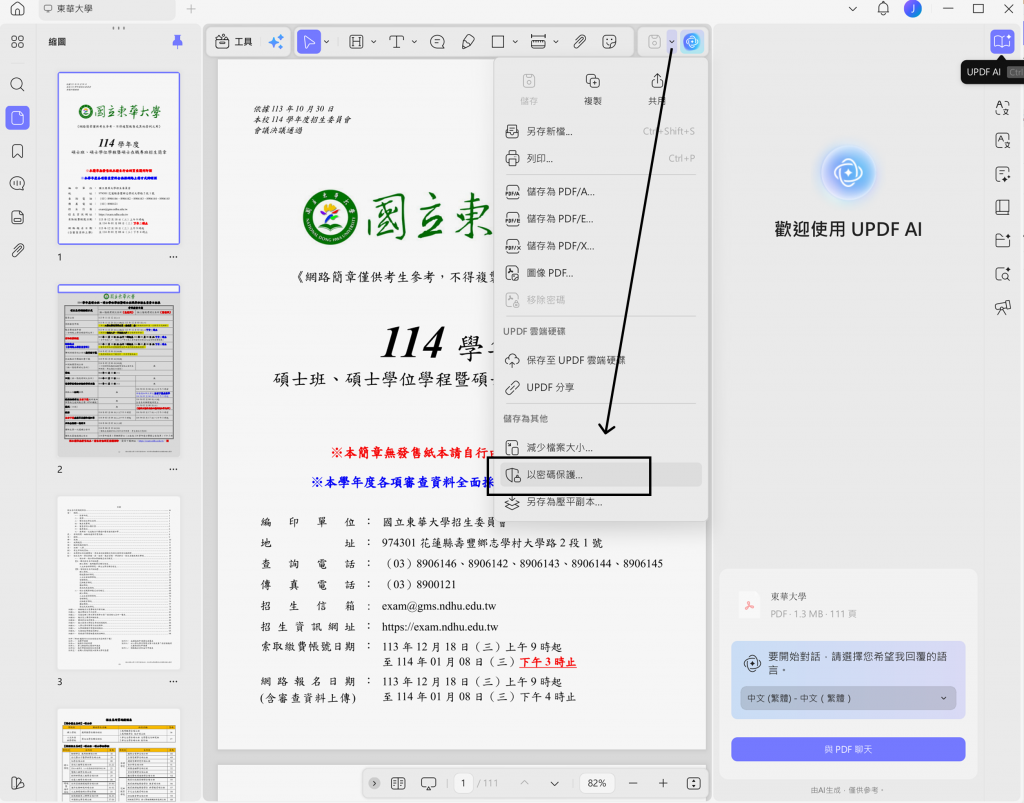
Task: Start slideshow presentation icon
Action: (428, 783)
